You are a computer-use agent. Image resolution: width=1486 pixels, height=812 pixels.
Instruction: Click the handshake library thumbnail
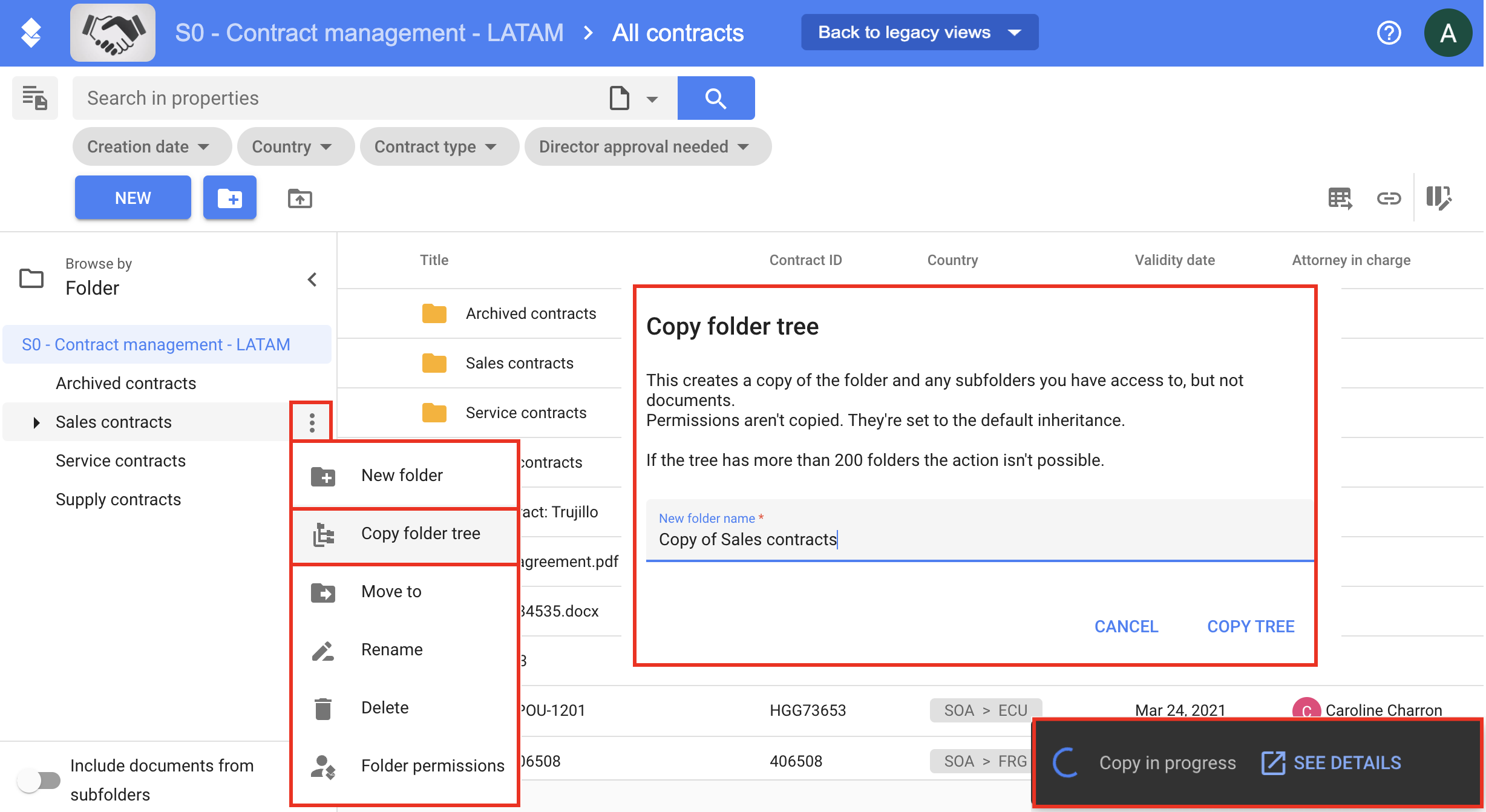click(x=113, y=33)
